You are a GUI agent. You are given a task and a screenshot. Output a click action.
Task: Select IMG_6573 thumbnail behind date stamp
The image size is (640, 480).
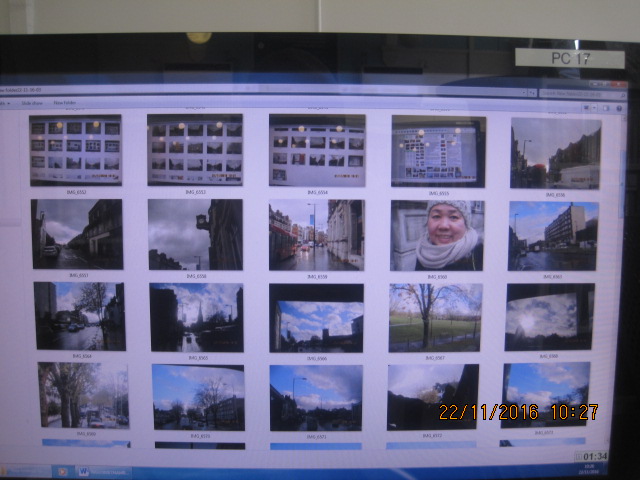coord(546,395)
